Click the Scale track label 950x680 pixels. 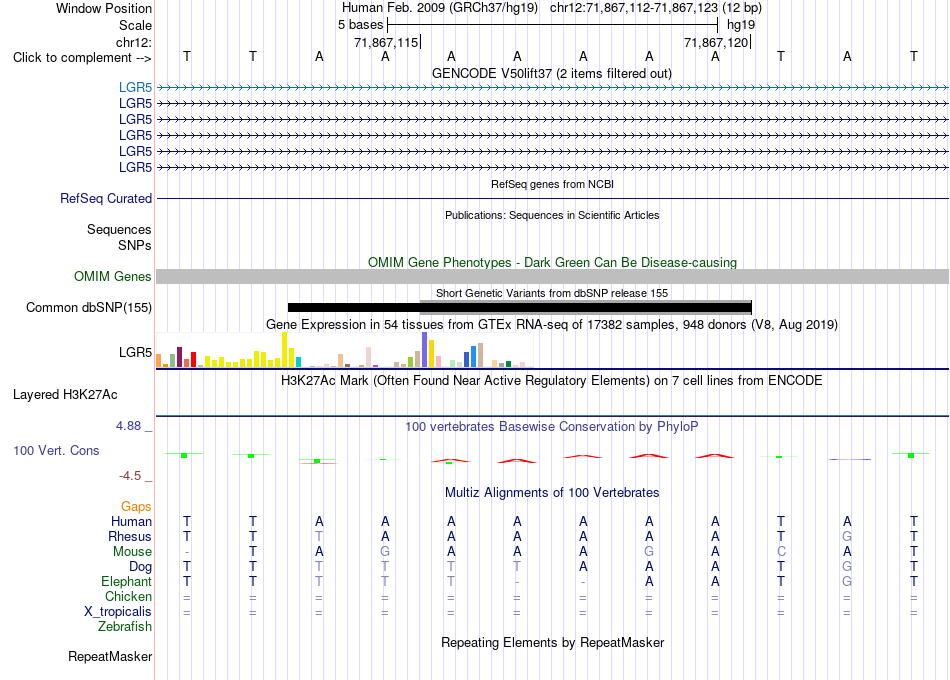(x=135, y=25)
